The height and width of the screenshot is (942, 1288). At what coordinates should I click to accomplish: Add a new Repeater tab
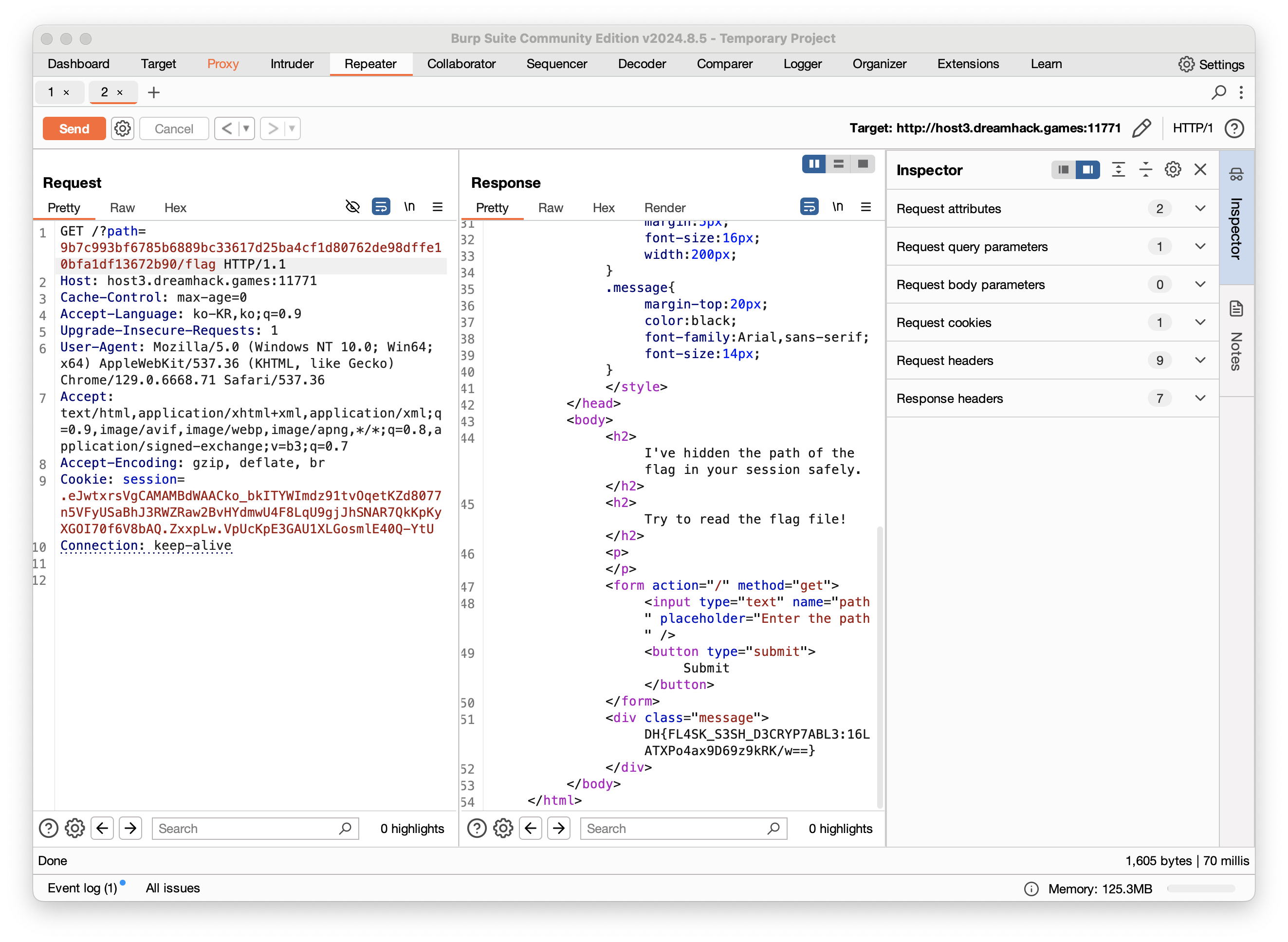point(153,92)
